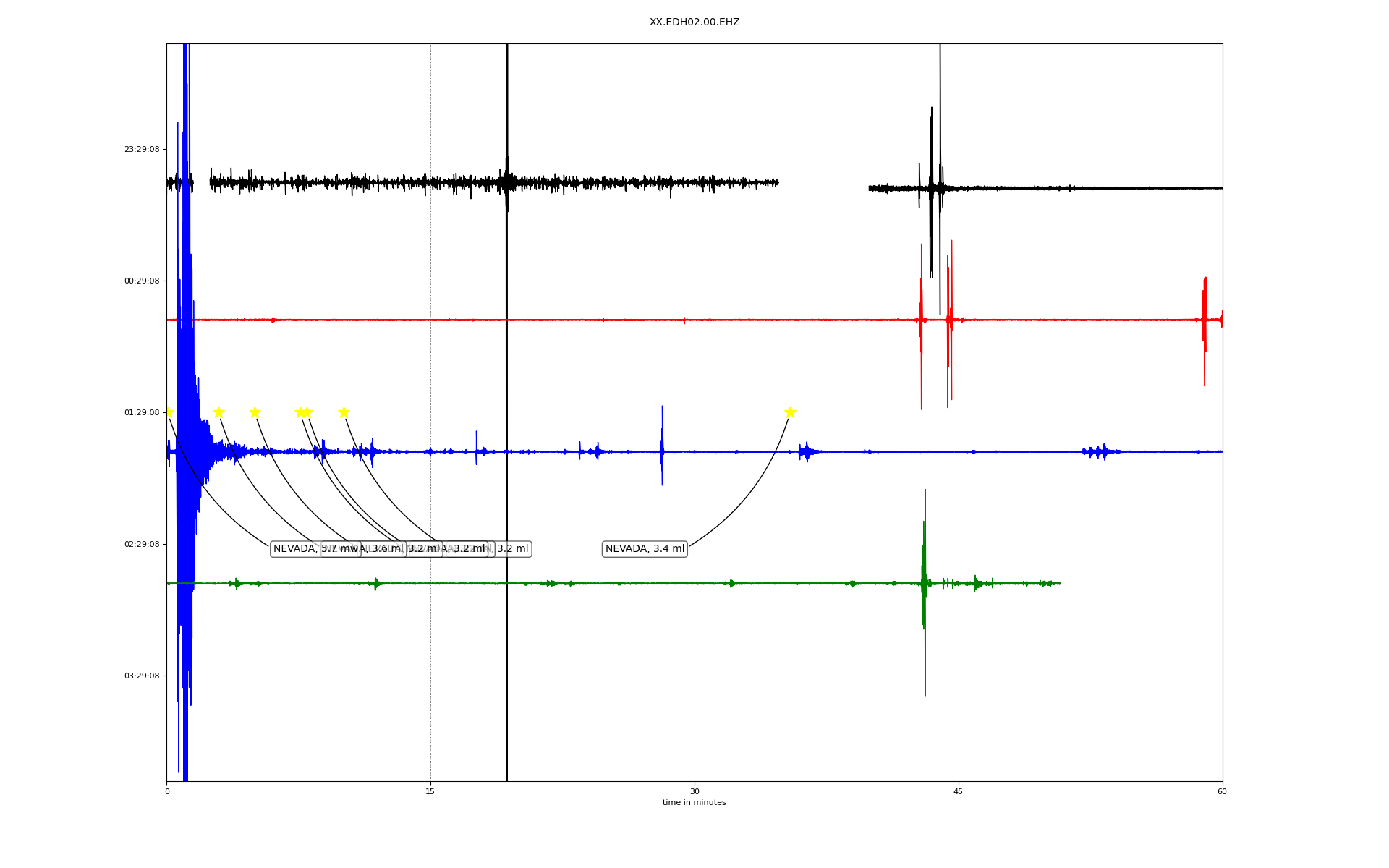Click the yellow star near minute 3
1389x868 pixels.
[x=218, y=412]
